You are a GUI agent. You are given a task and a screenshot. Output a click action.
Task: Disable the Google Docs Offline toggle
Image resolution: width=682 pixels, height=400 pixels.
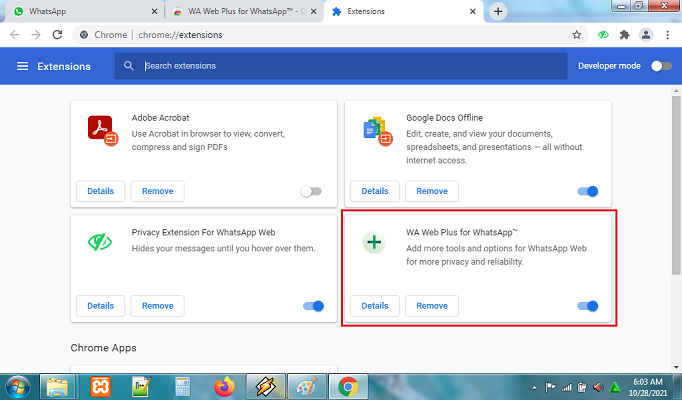[588, 191]
